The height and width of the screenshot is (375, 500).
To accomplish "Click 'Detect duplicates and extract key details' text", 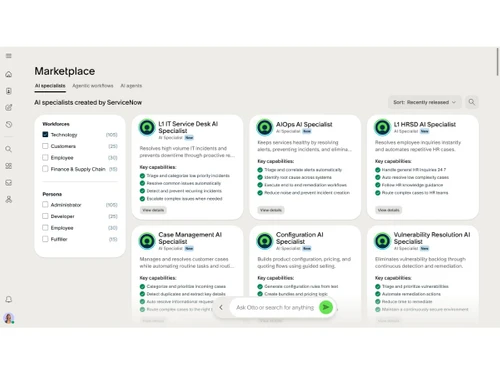I will click(186, 294).
